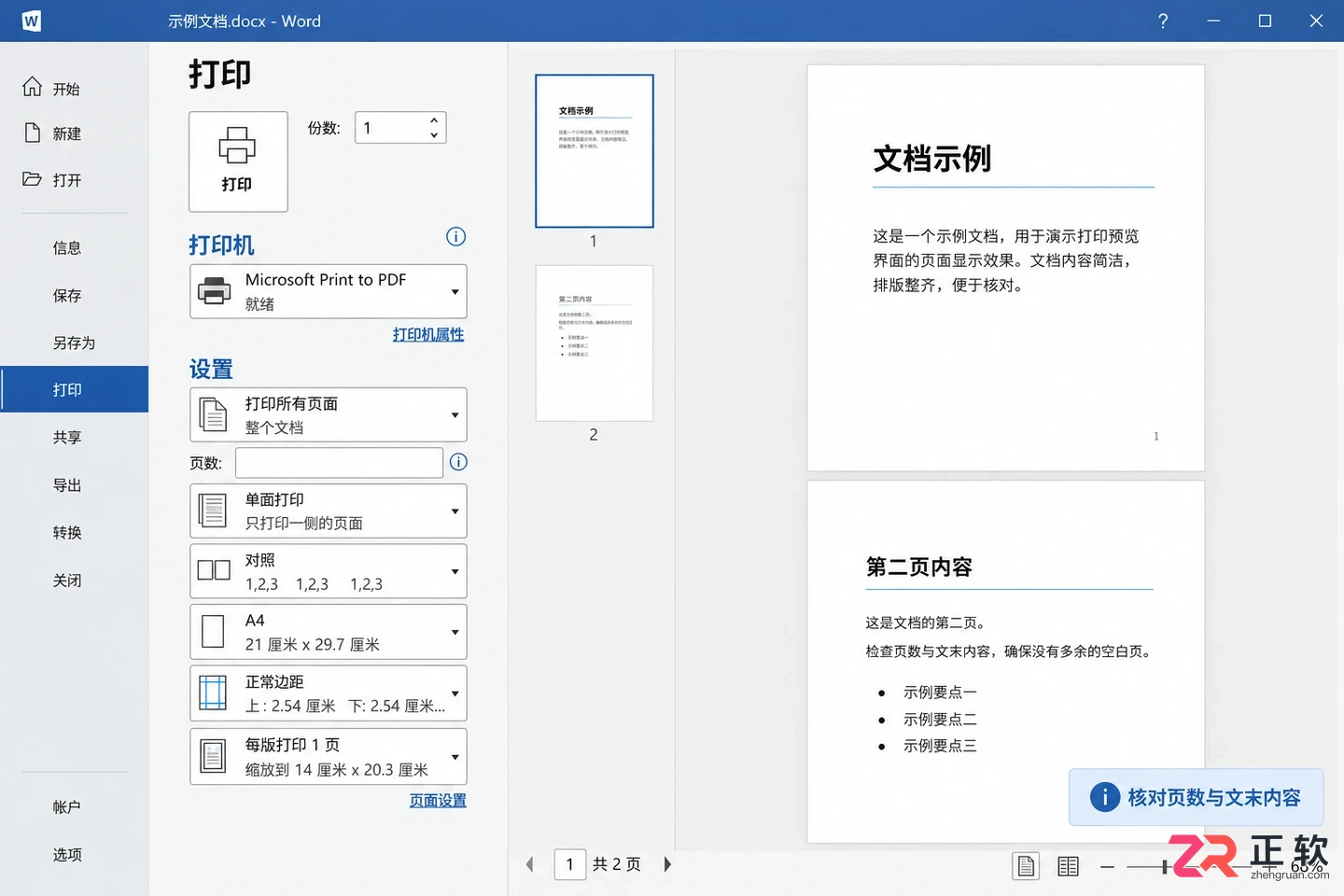Click the zoom out minus icon
Viewport: 1344px width, 896px height.
1107,867
